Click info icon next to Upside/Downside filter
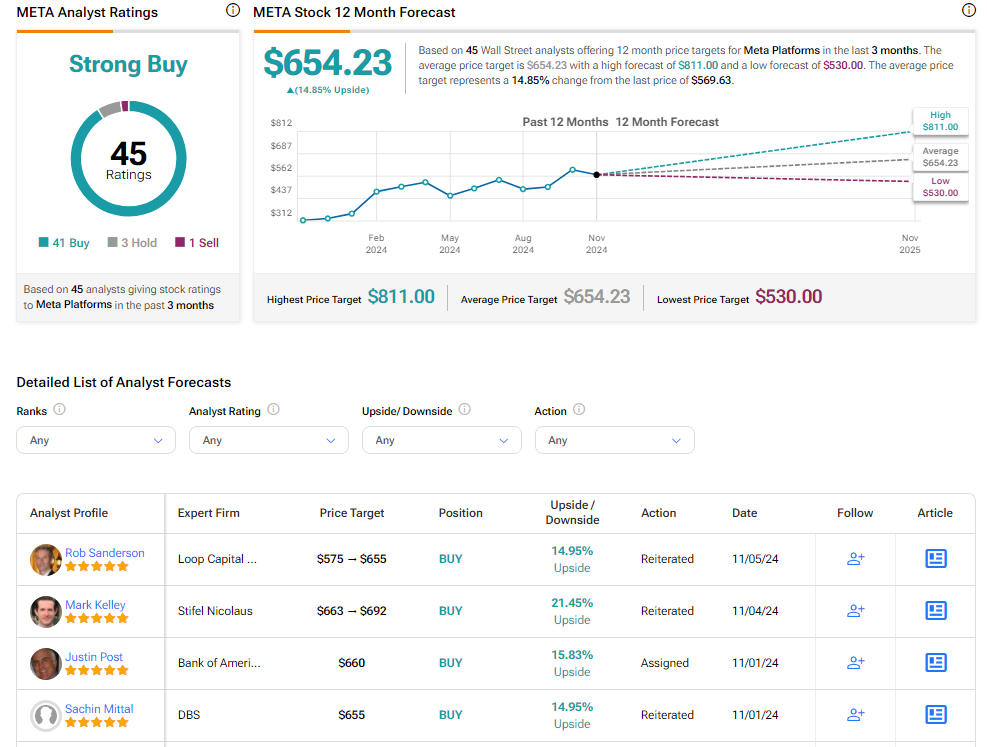 [x=465, y=410]
